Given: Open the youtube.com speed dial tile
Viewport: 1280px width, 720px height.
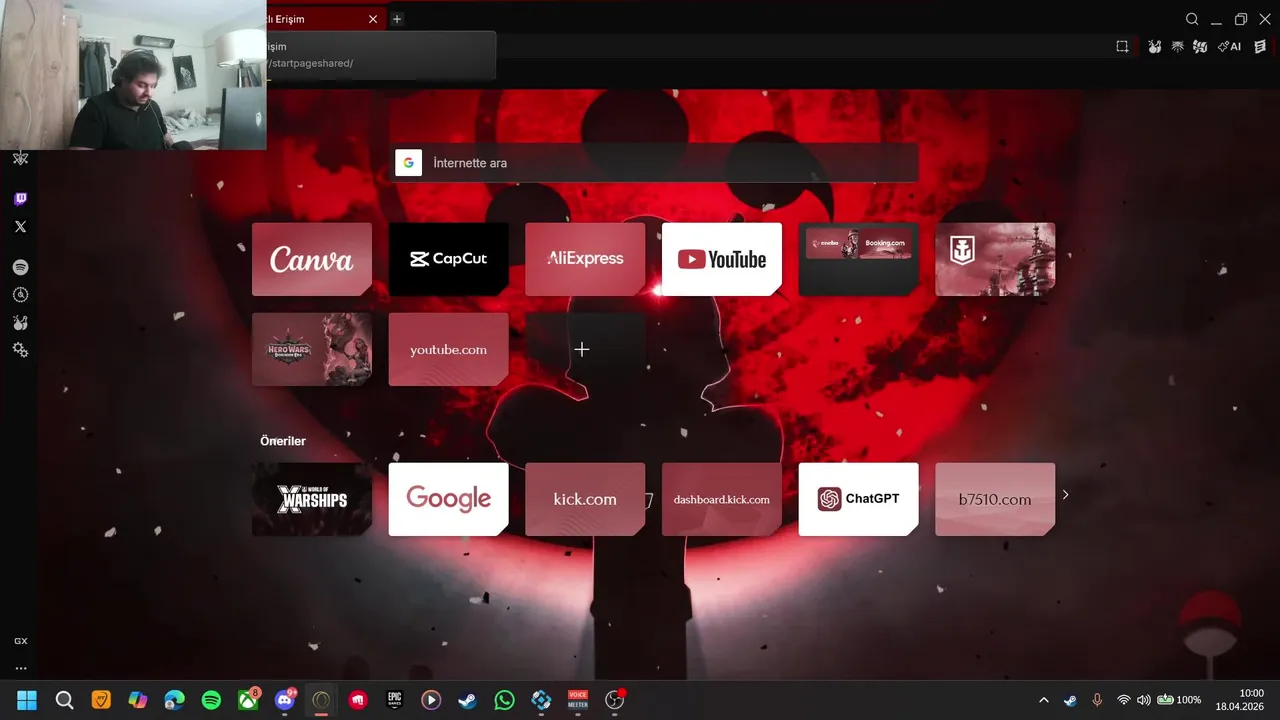Looking at the screenshot, I should (448, 349).
